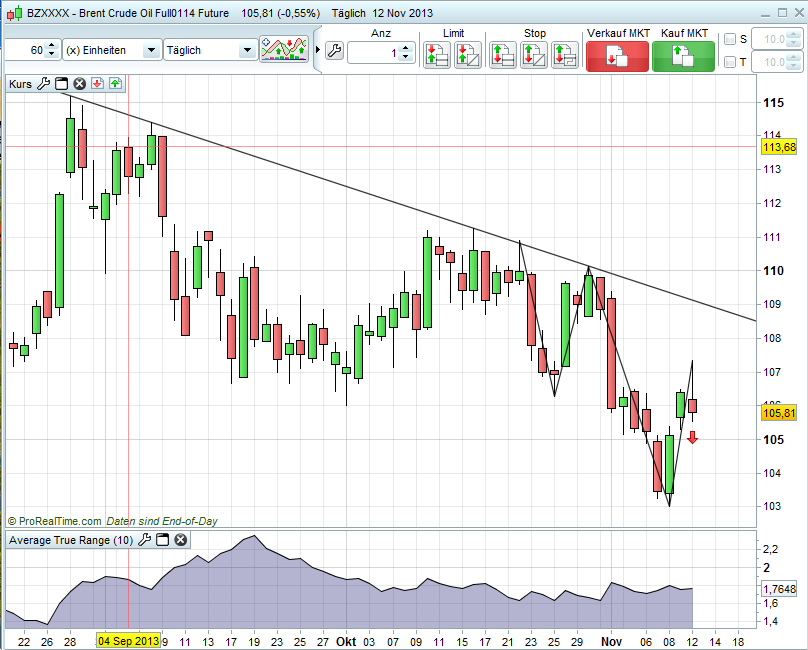The height and width of the screenshot is (650, 808).
Task: Maximize the Average True Range panel
Action: (162, 540)
